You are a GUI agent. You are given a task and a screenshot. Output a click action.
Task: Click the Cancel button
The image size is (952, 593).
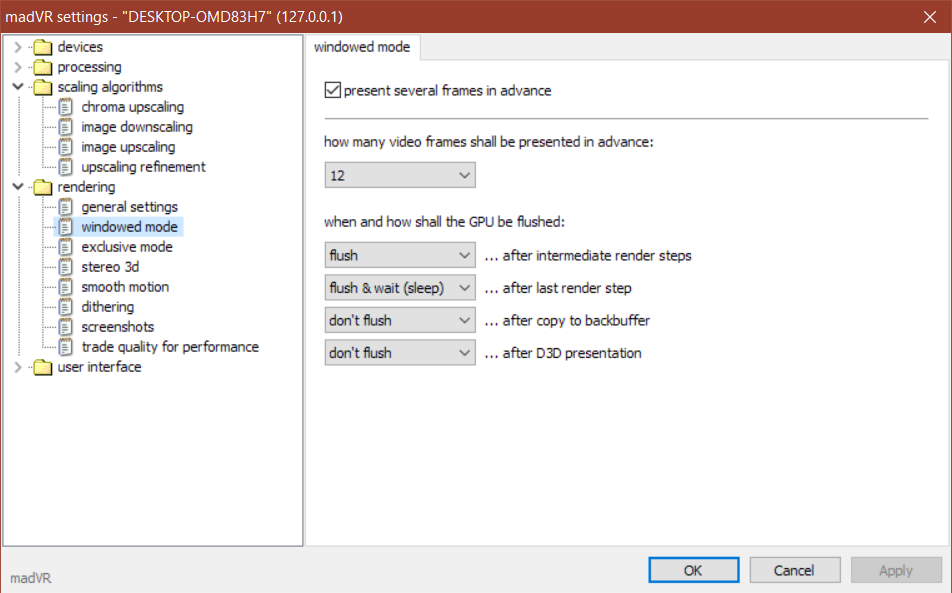[794, 570]
